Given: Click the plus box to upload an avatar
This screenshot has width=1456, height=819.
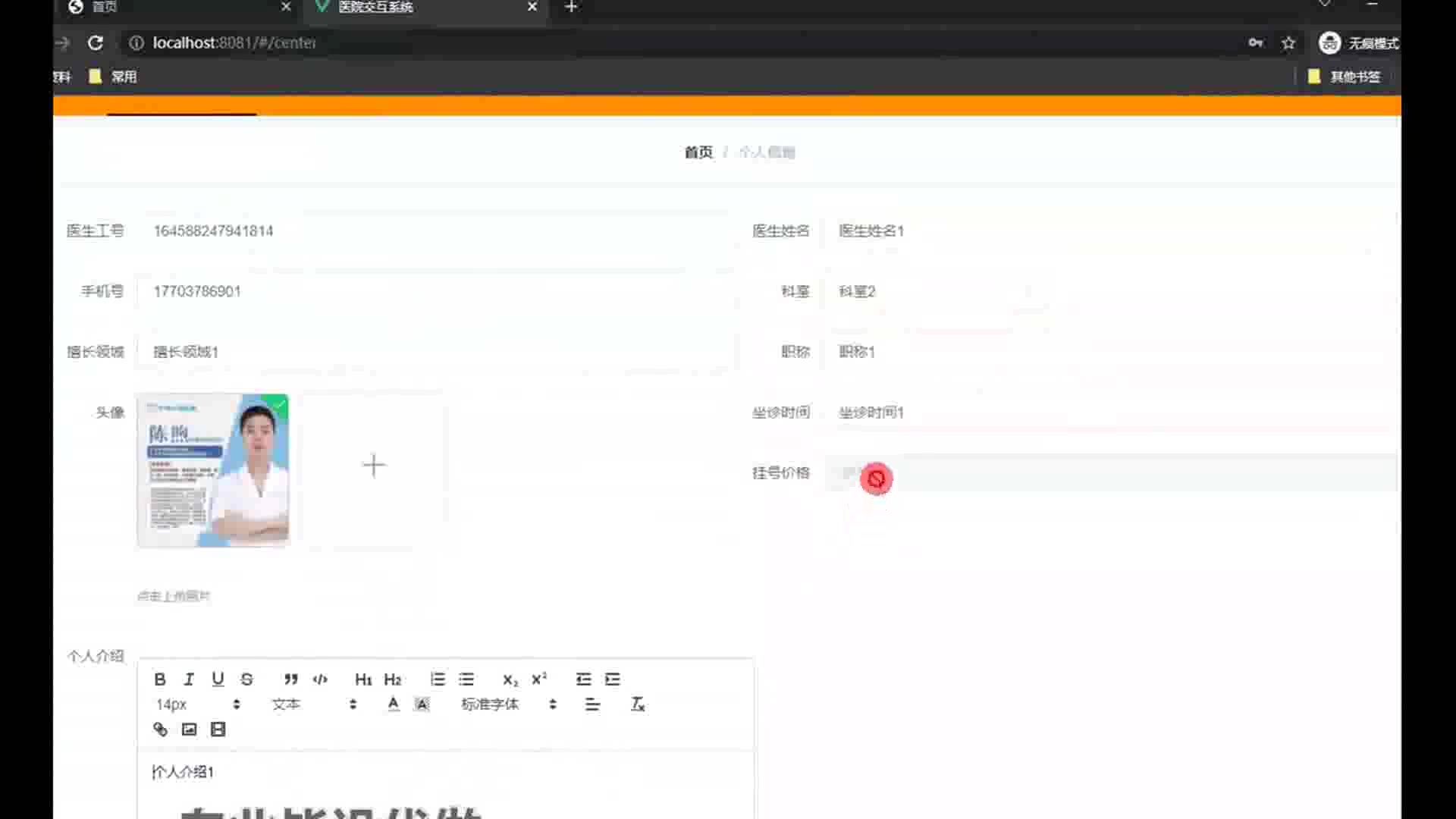Looking at the screenshot, I should coord(374,466).
